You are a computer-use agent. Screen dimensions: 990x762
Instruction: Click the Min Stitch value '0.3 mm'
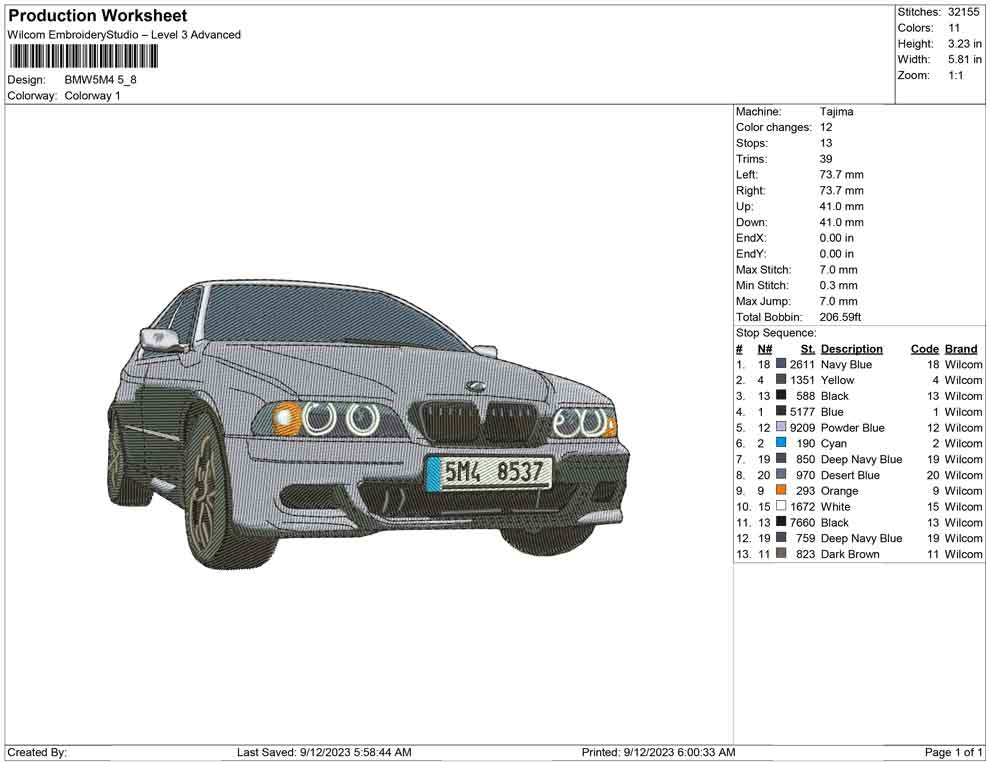(838, 285)
